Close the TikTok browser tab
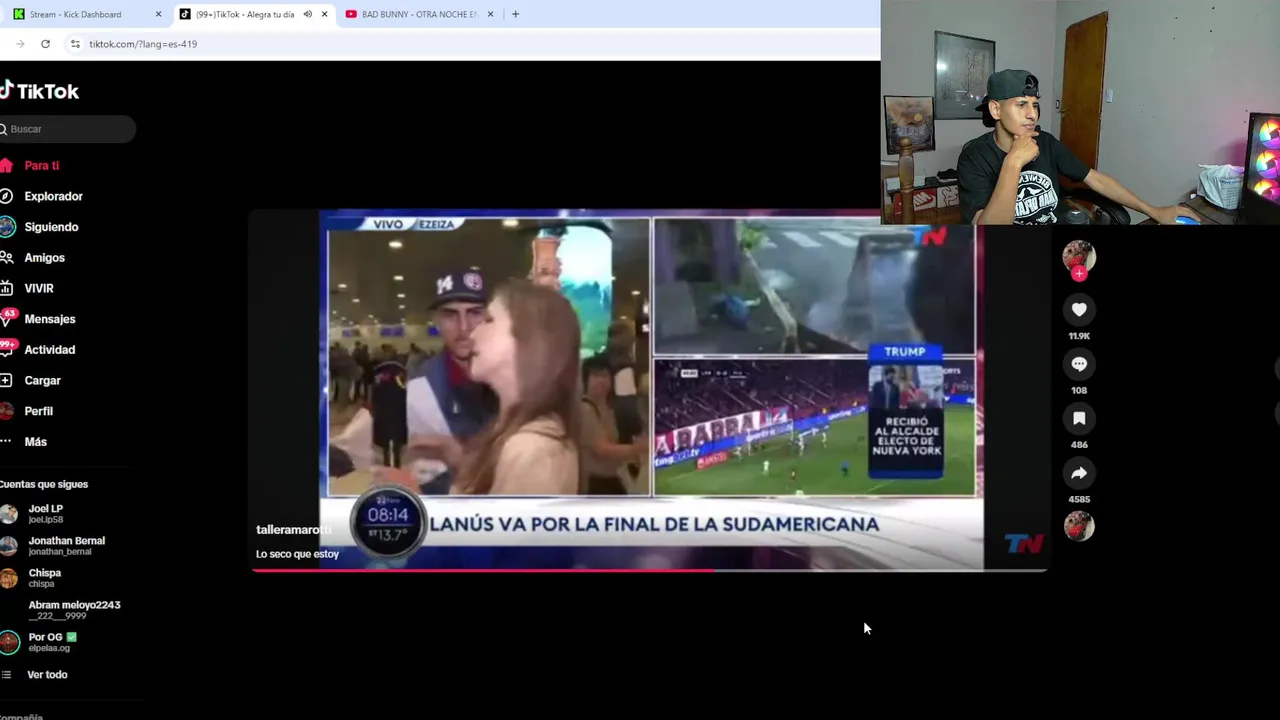 [324, 14]
